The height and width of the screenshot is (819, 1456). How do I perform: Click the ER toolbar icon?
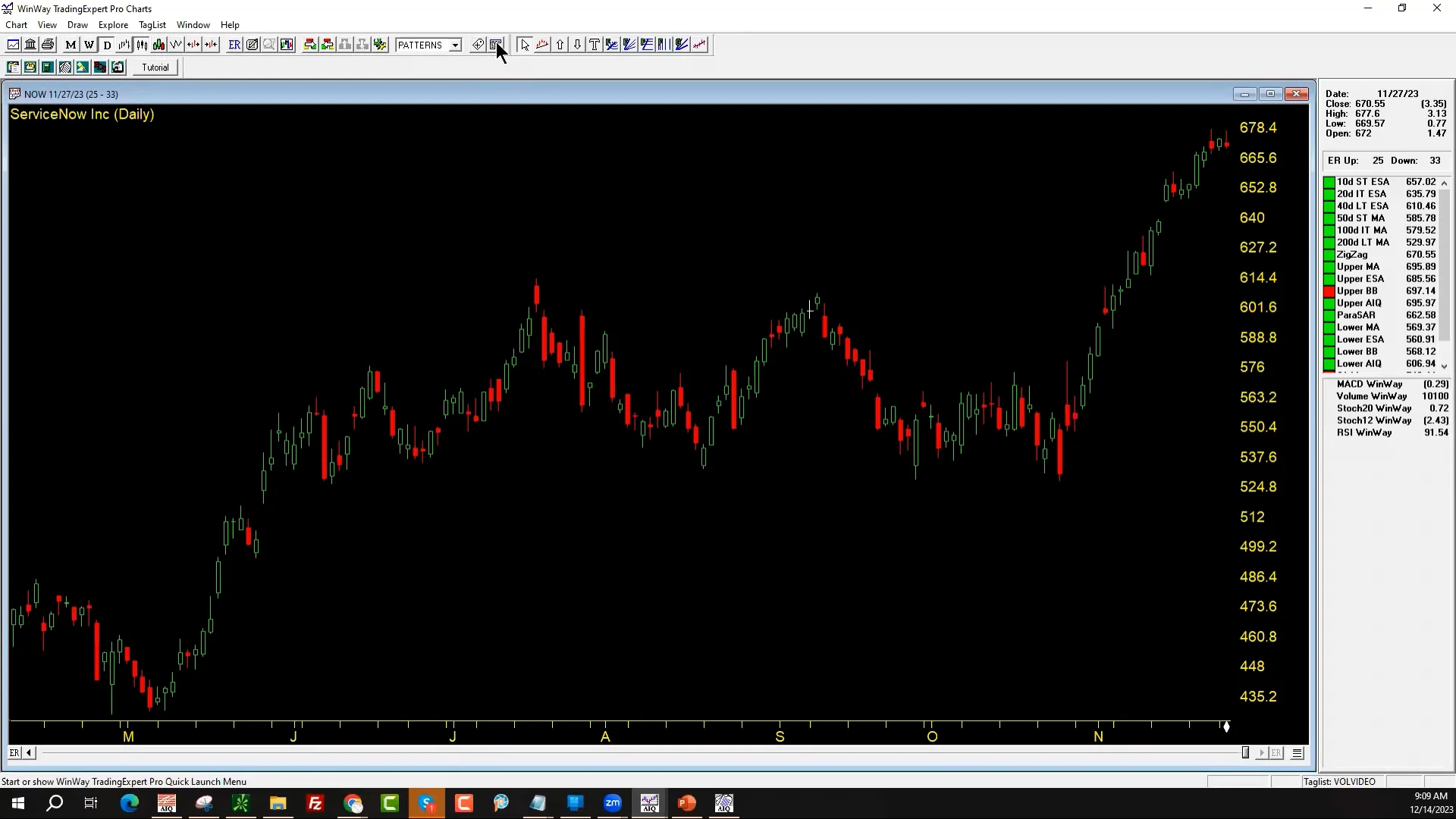(x=234, y=45)
